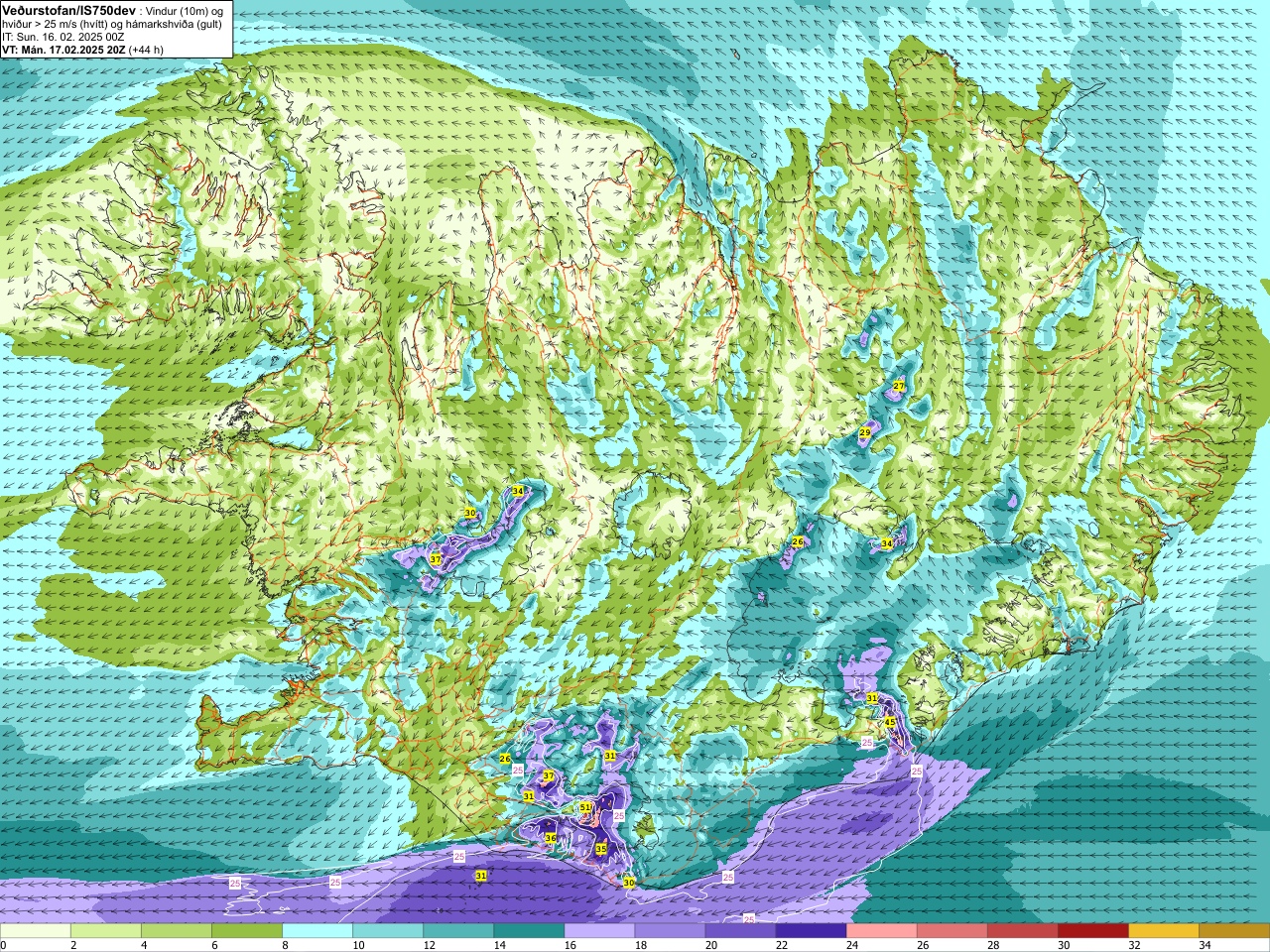Select the IT: Sun. 16. 02. 2025 00Z line
Screen dimensions: 1270x952
[x=63, y=37]
